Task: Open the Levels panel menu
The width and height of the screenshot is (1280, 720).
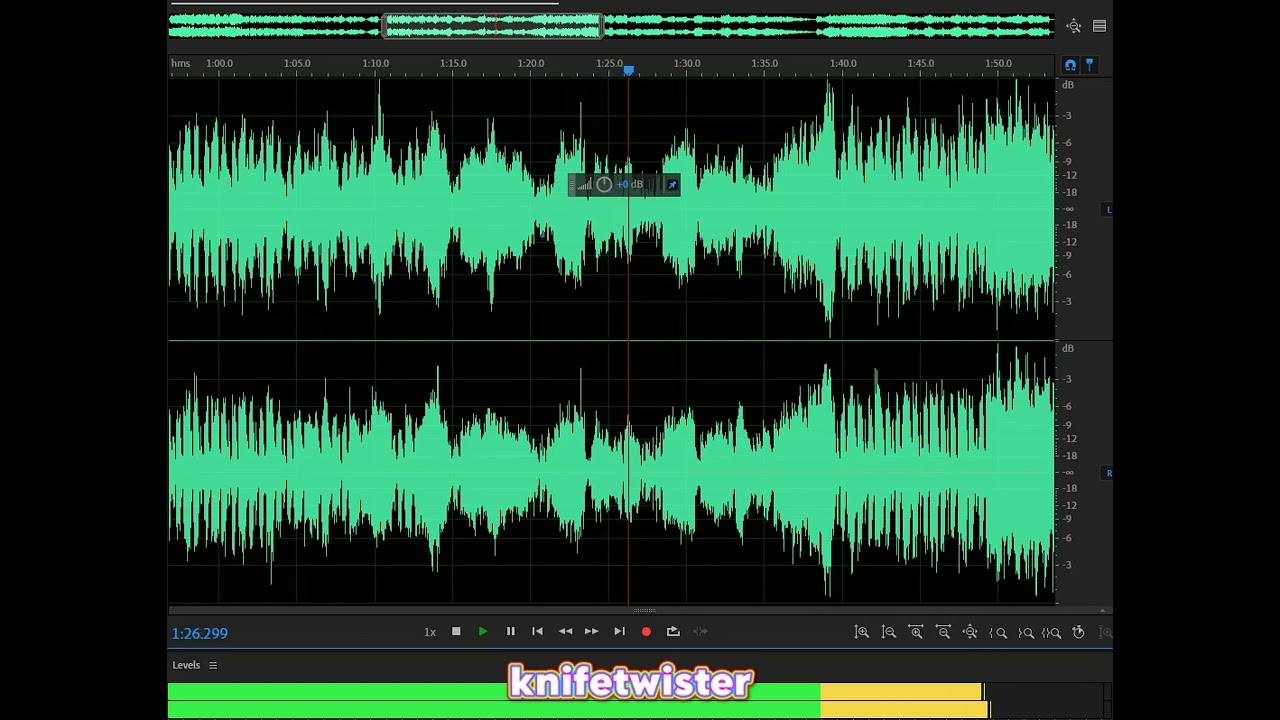Action: [212, 665]
